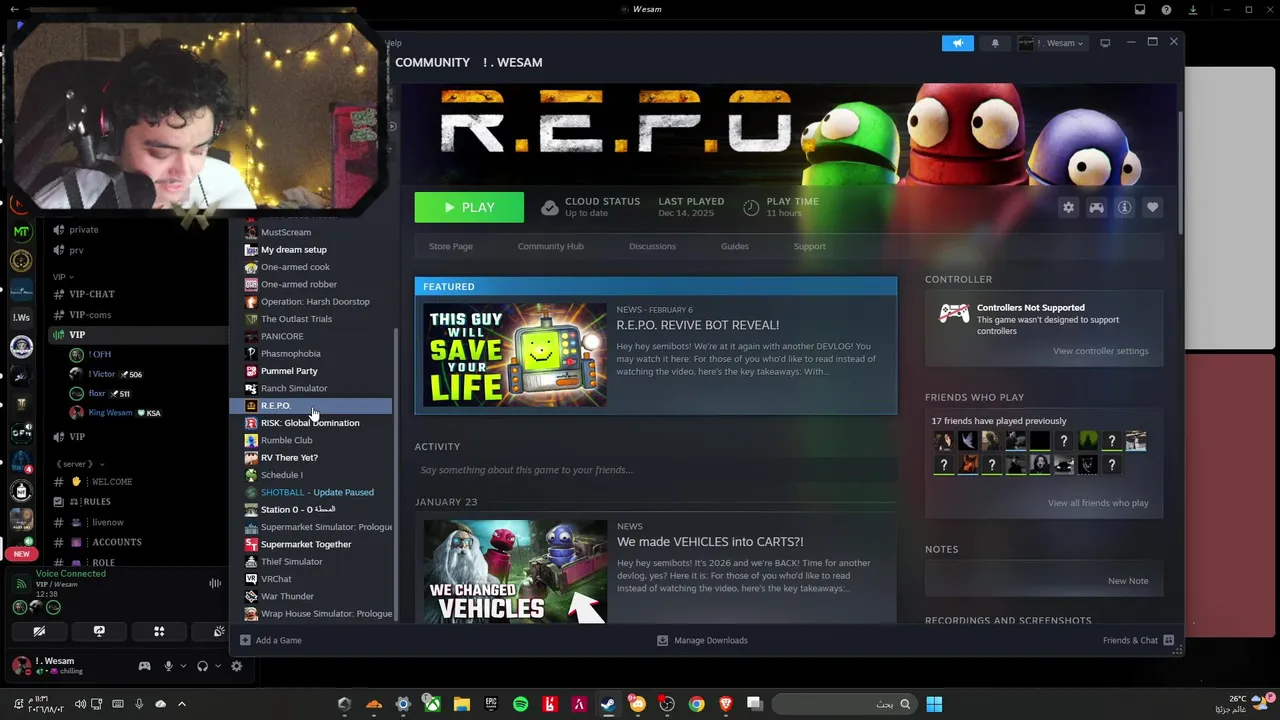Select RISK: Global Domination in library
Image resolution: width=1280 pixels, height=720 pixels.
(x=312, y=423)
